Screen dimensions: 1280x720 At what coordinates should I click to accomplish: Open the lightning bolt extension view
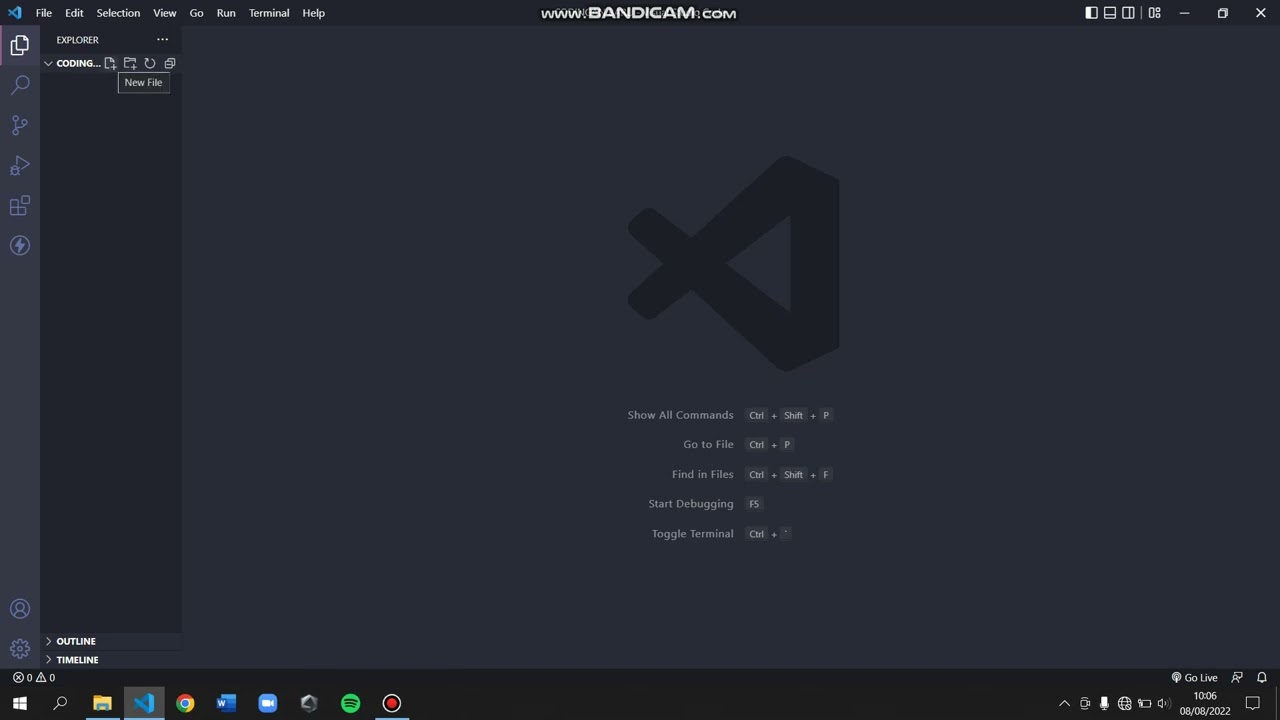[20, 245]
